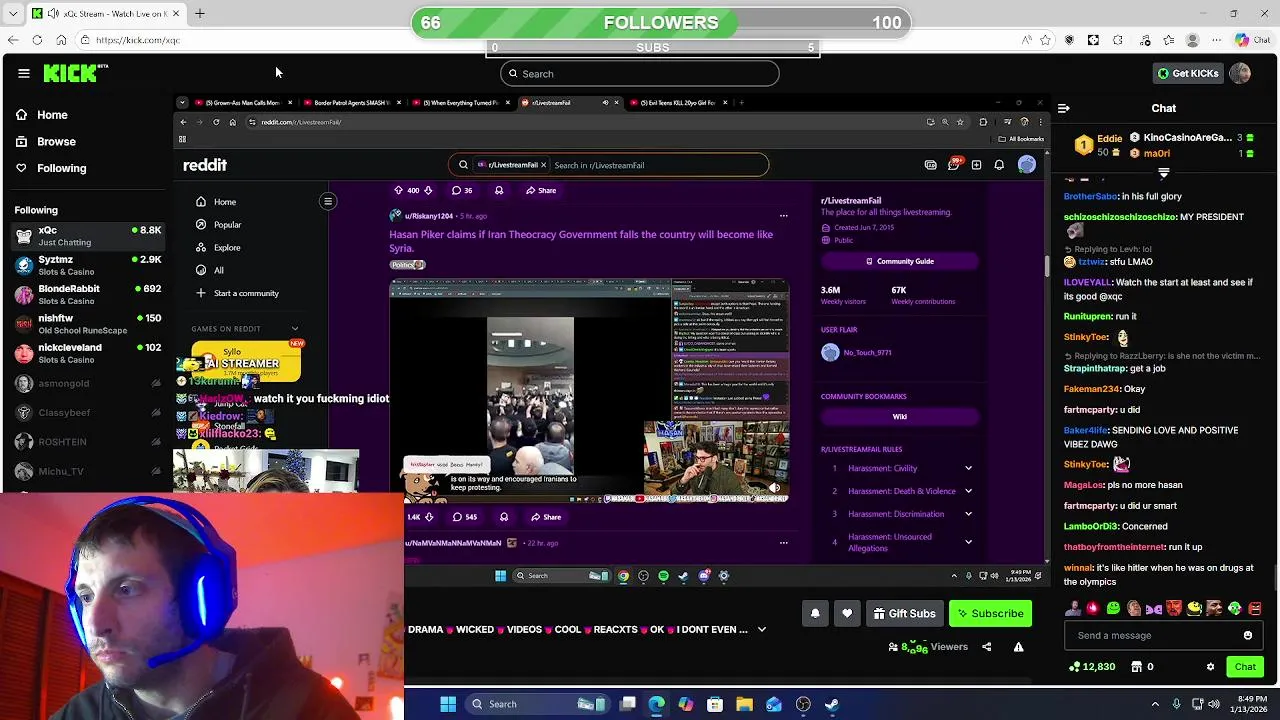Open OBS Studio from taskbar

click(x=803, y=704)
